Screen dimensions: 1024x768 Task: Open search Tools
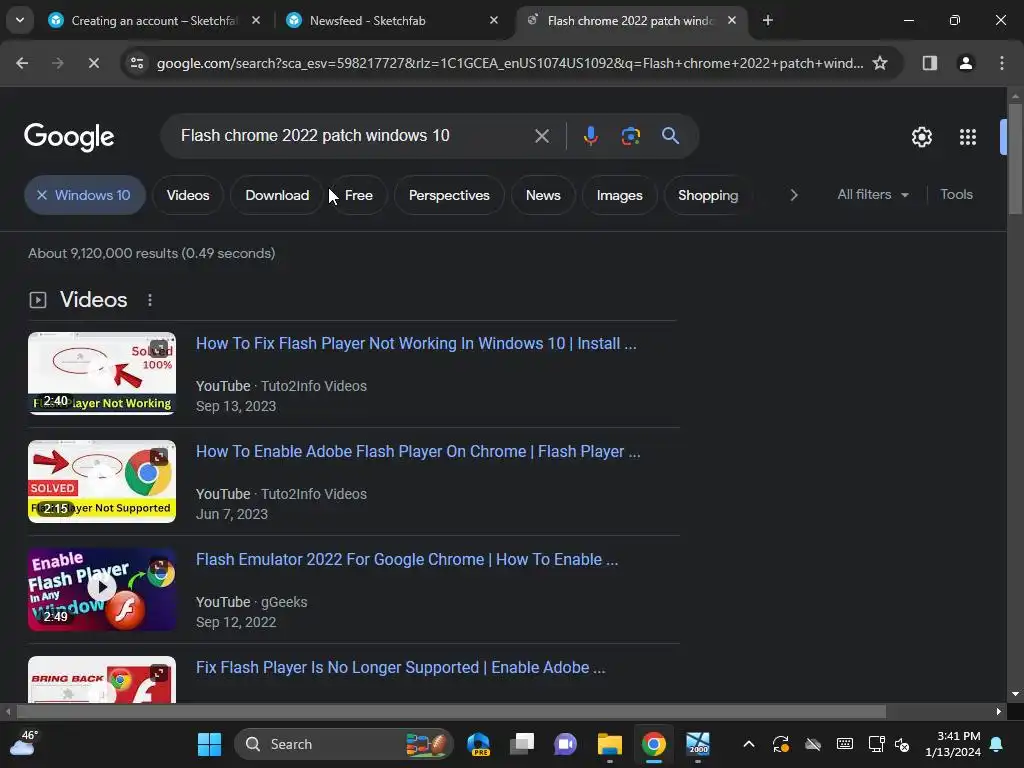click(956, 195)
